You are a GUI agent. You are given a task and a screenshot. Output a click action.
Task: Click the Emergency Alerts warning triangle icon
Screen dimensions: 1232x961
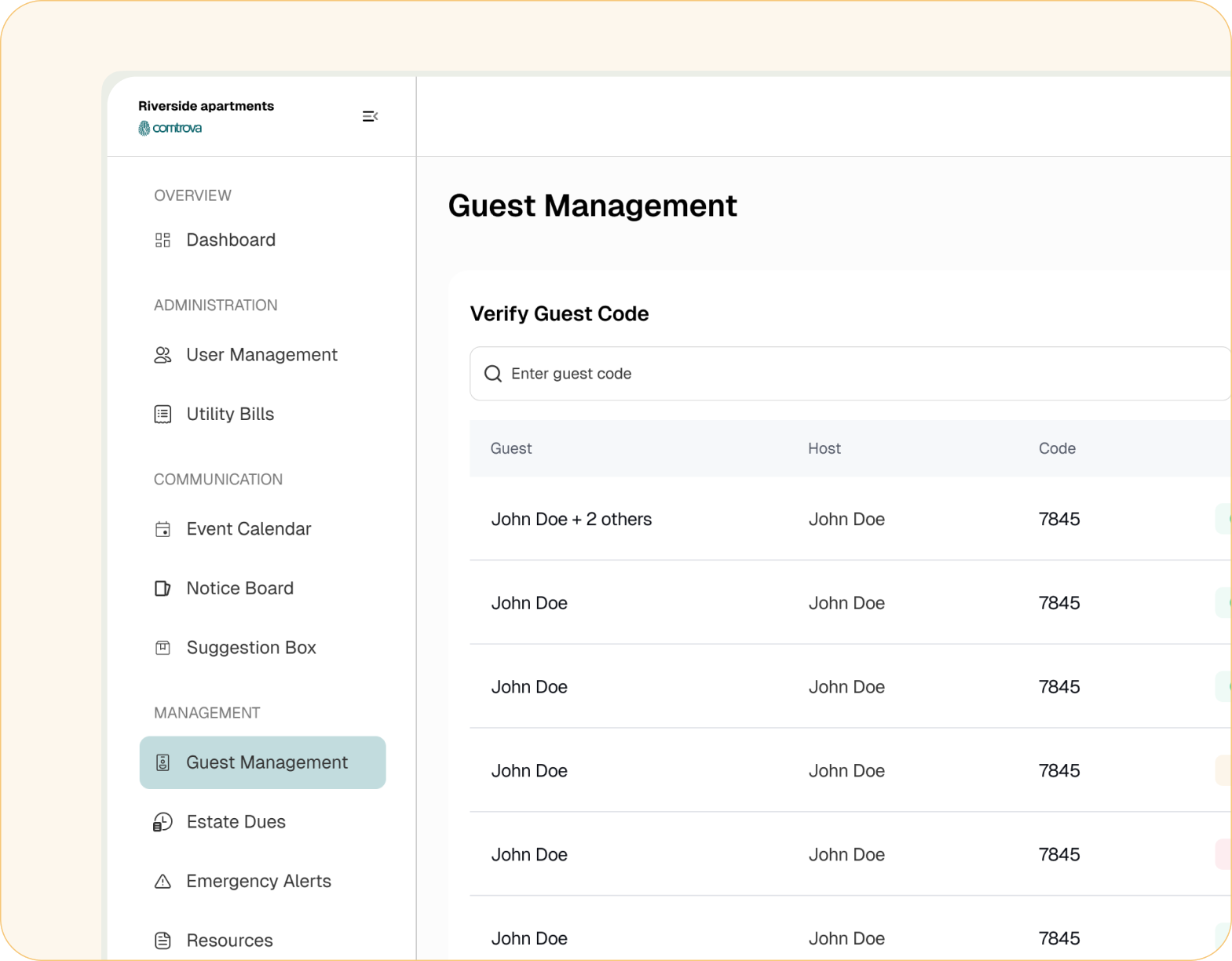(163, 882)
